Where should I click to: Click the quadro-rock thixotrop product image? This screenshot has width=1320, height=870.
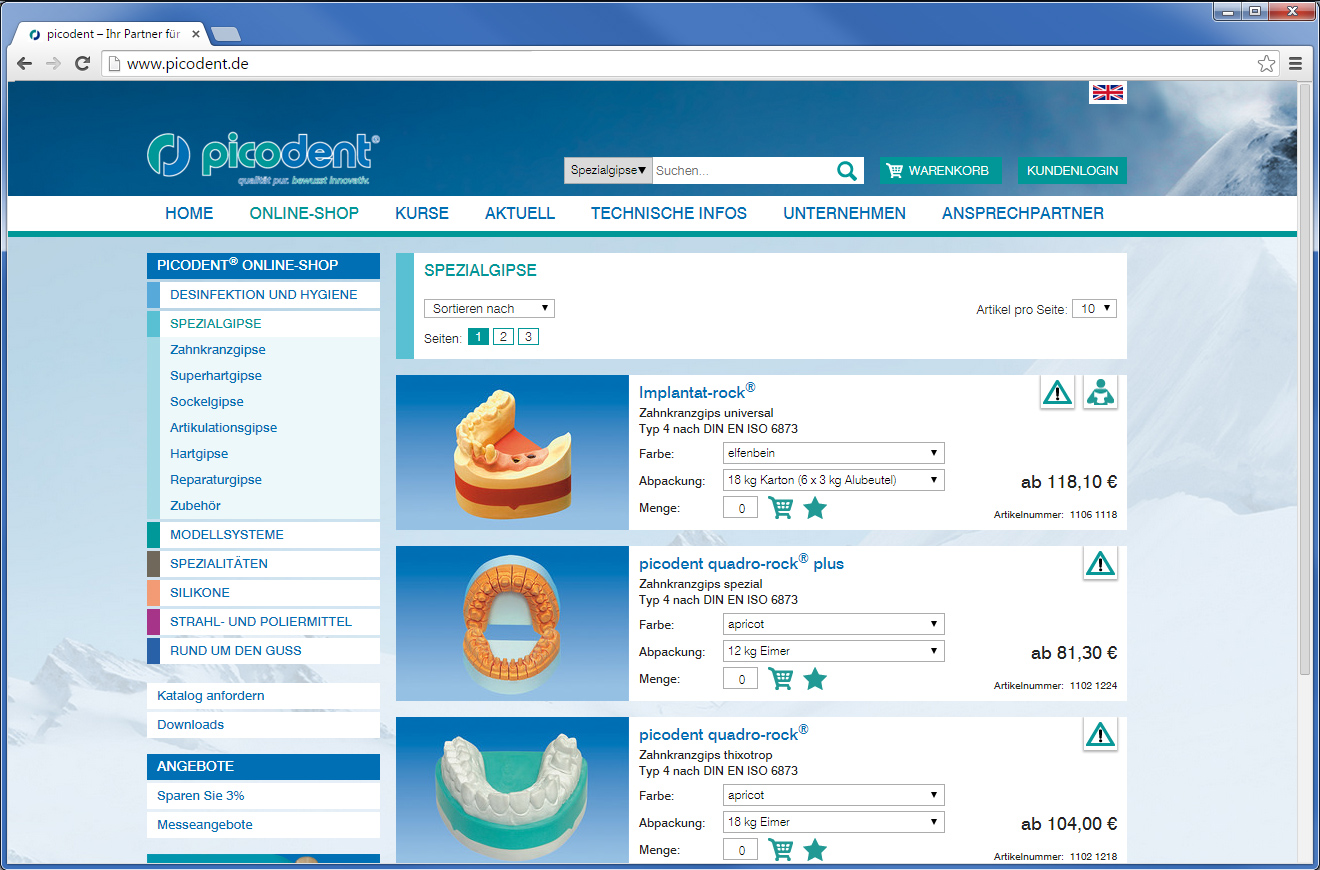512,790
